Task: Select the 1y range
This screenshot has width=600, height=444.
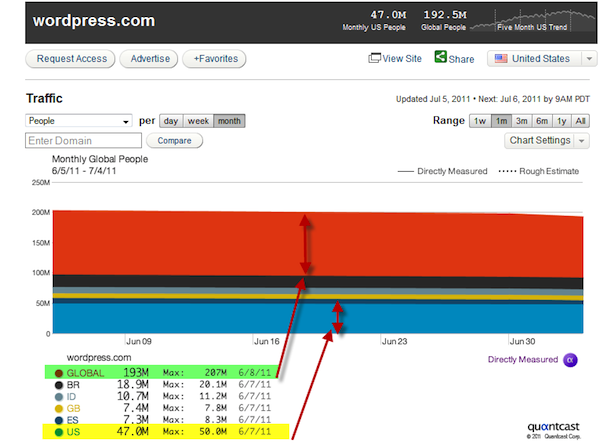Action: [562, 121]
